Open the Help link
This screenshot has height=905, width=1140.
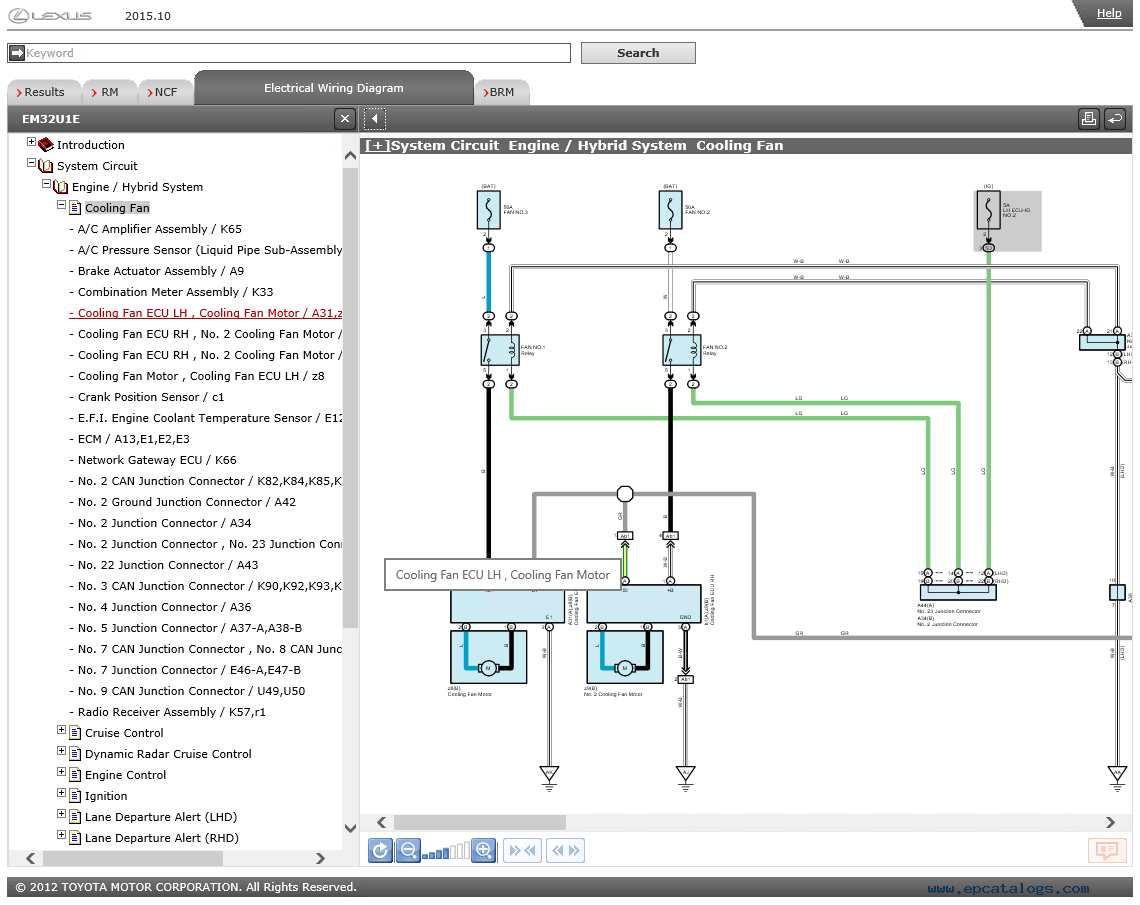tap(1109, 13)
